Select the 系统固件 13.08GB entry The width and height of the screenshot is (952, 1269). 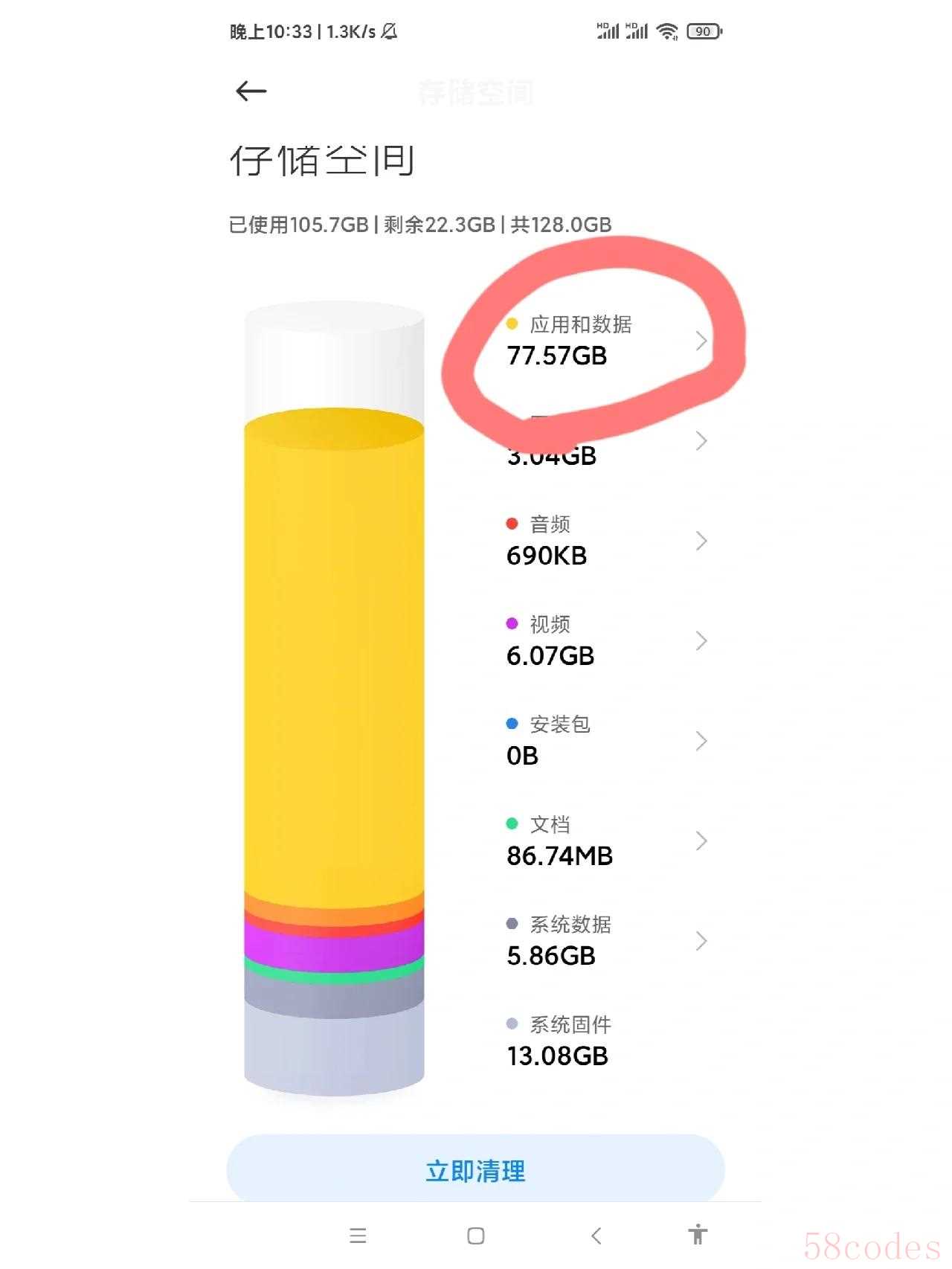point(558,1041)
